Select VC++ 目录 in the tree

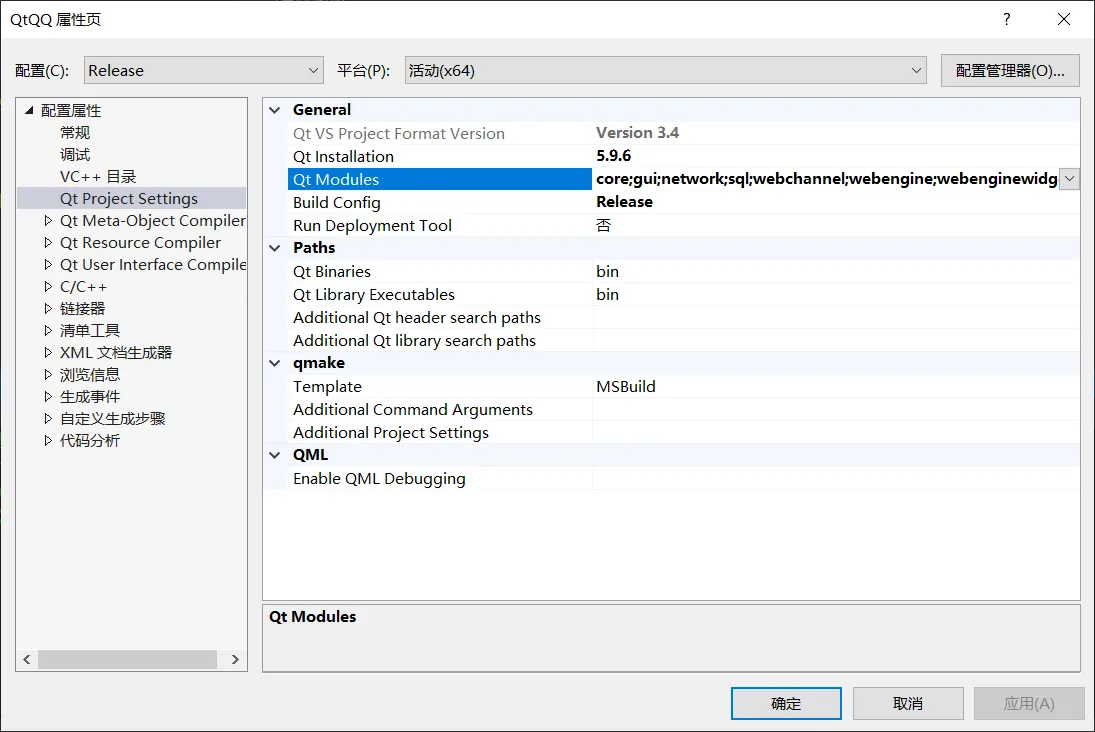point(98,177)
